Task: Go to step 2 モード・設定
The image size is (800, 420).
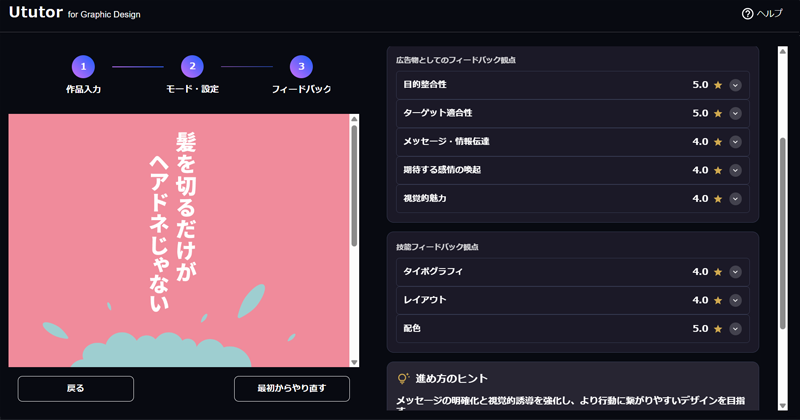Action: click(x=192, y=67)
